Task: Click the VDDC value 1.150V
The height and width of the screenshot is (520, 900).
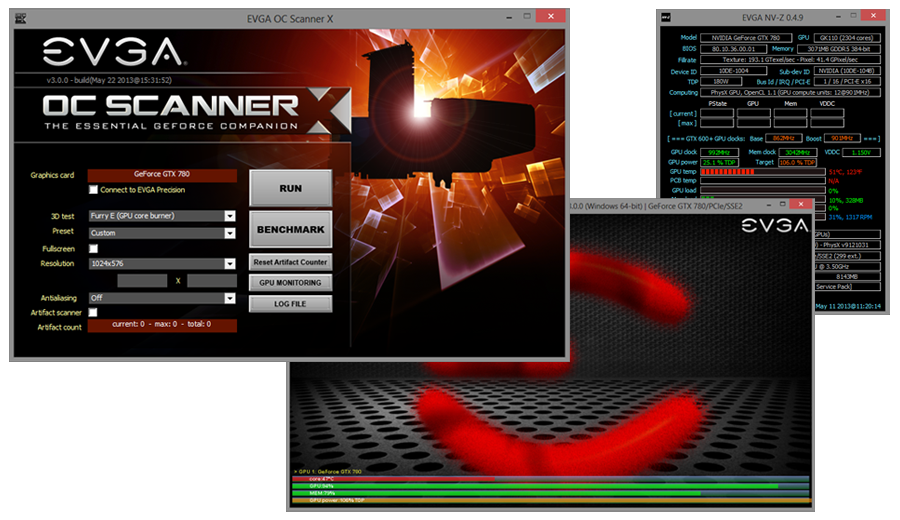Action: 862,152
